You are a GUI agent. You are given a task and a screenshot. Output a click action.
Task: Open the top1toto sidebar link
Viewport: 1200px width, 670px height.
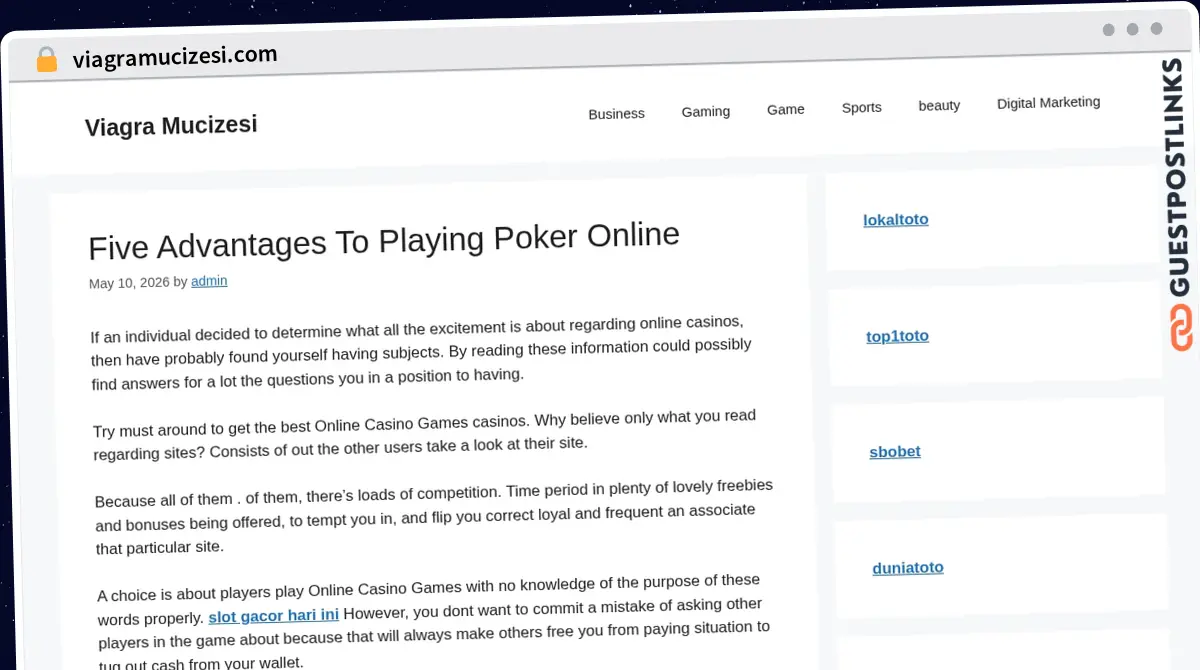point(897,336)
